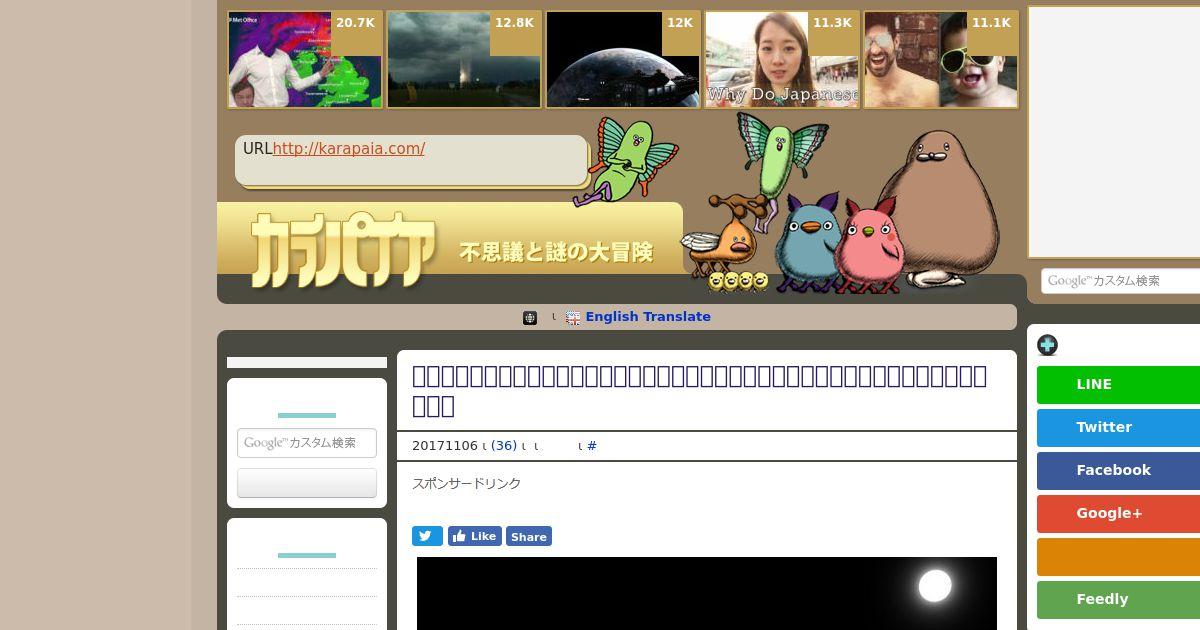
Task: Focus the right-side Google custom search field
Action: point(1120,281)
